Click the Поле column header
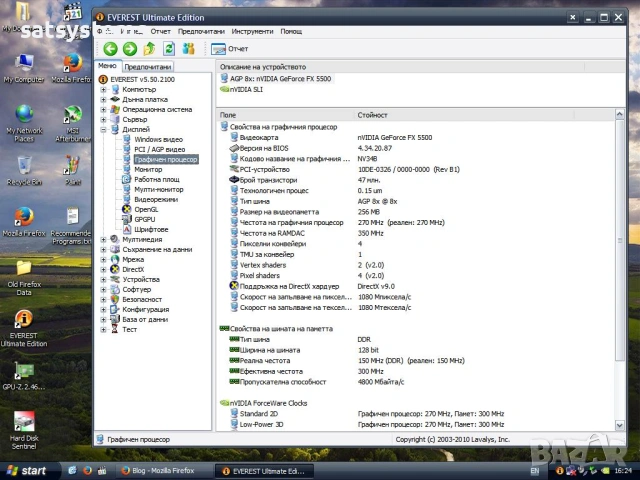The image size is (640, 480). point(285,115)
